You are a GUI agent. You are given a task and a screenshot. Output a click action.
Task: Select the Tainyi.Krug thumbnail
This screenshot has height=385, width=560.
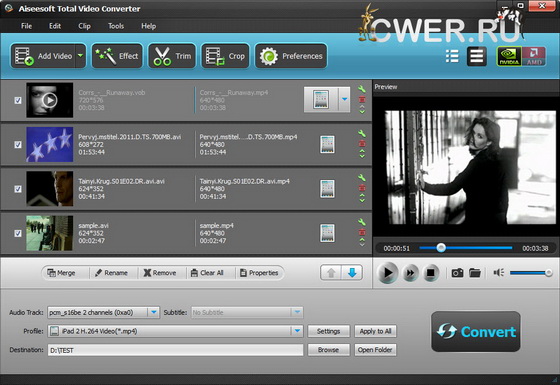(x=50, y=189)
